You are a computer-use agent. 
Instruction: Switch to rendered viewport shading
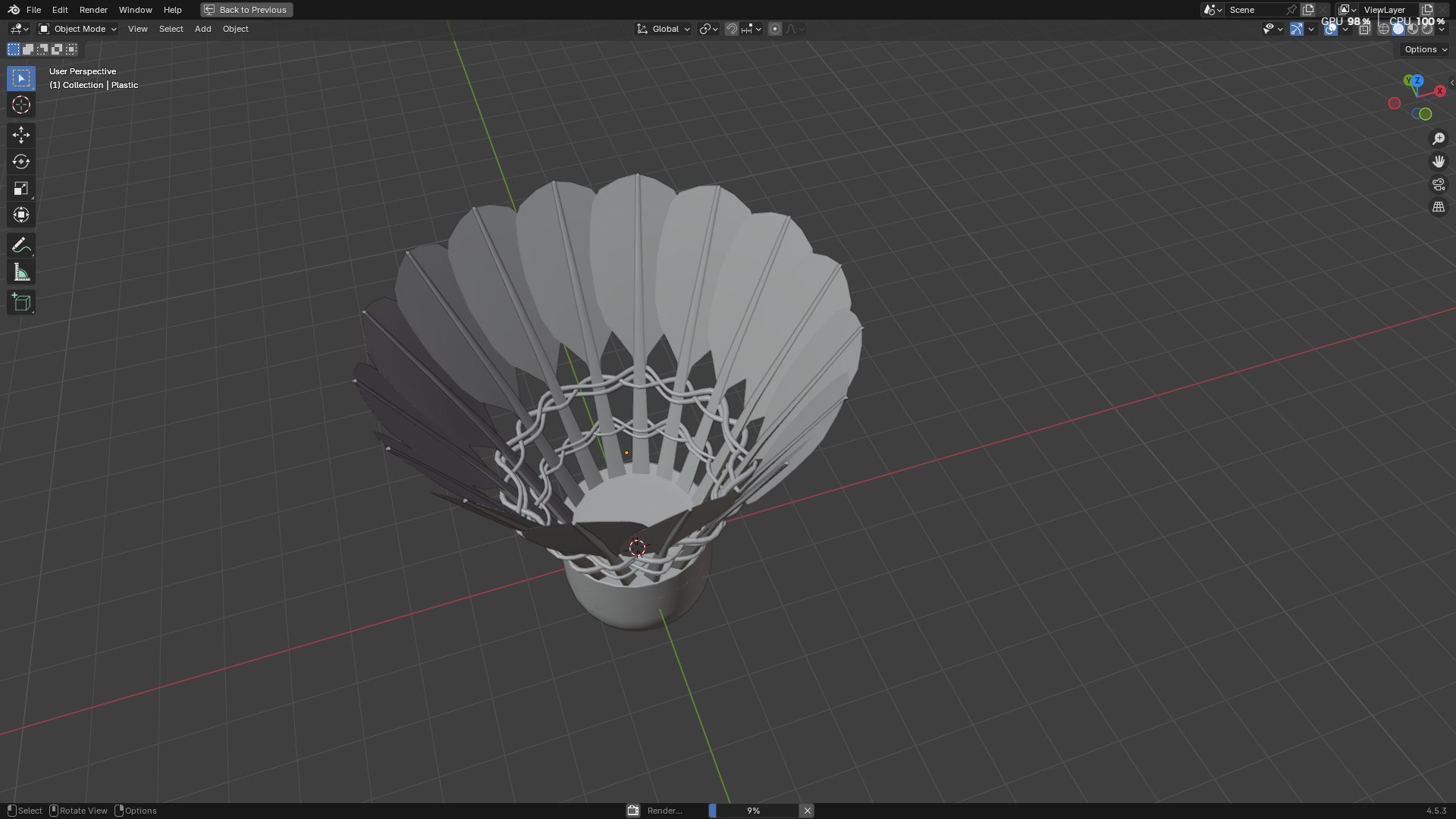(x=1427, y=29)
